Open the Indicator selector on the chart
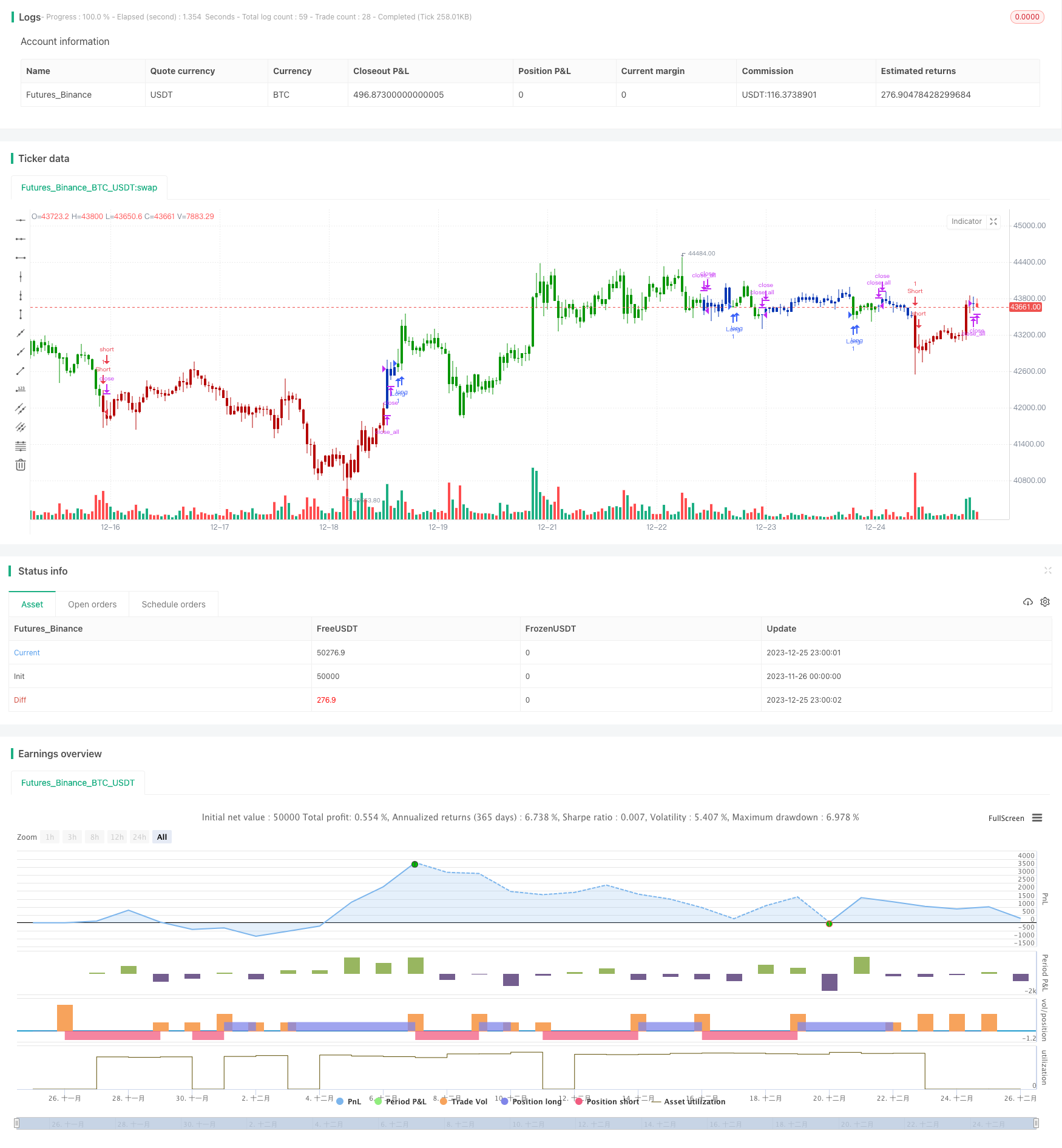Image resolution: width=1062 pixels, height=1148 pixels. click(x=966, y=221)
